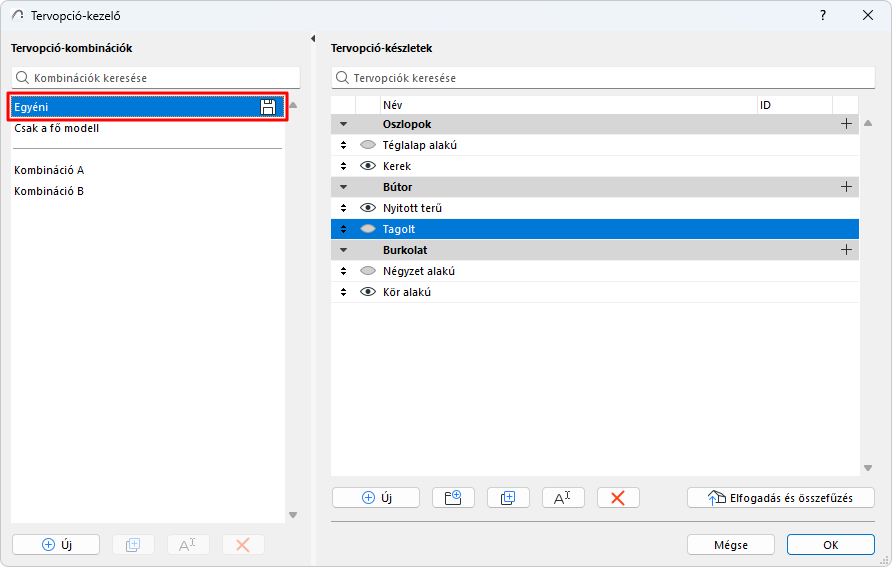892x567 pixels.
Task: Select the Négyzet alakú option name
Action: [419, 271]
